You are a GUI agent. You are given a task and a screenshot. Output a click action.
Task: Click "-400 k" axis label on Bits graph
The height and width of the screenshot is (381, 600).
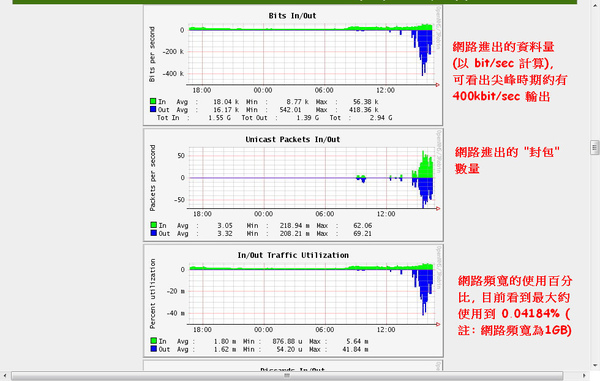tap(173, 73)
